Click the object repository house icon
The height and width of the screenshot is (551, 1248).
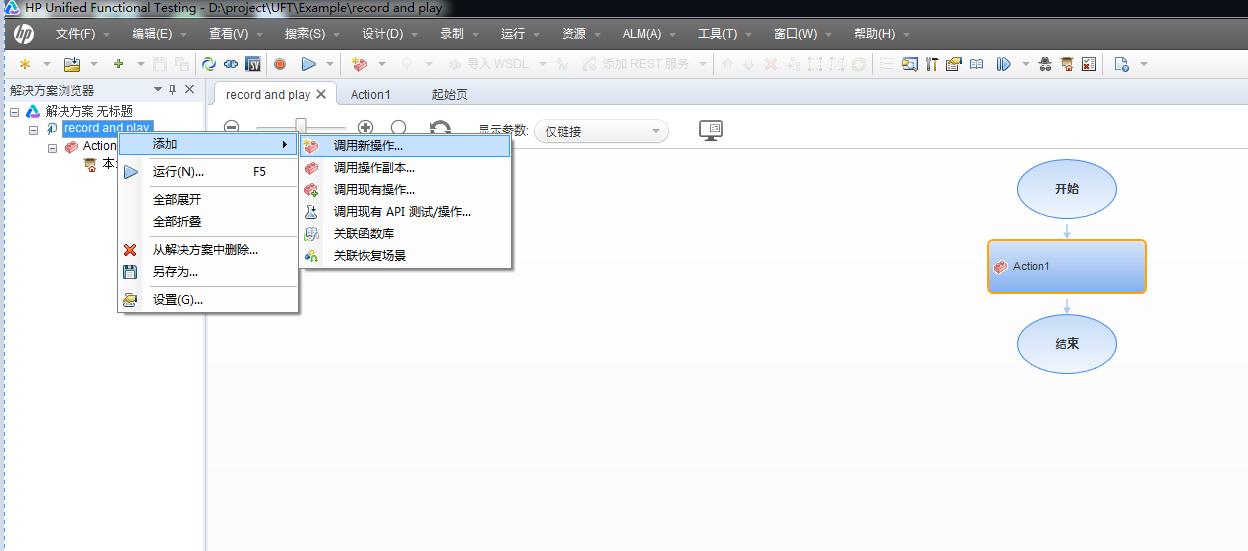1067,64
